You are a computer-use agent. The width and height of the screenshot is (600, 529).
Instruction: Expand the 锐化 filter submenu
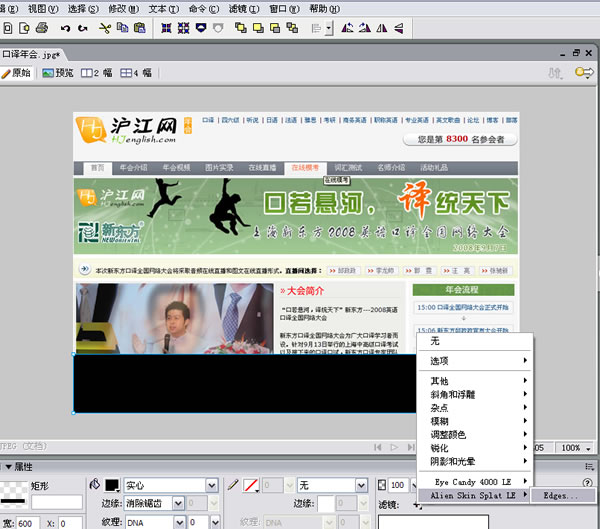(x=474, y=448)
